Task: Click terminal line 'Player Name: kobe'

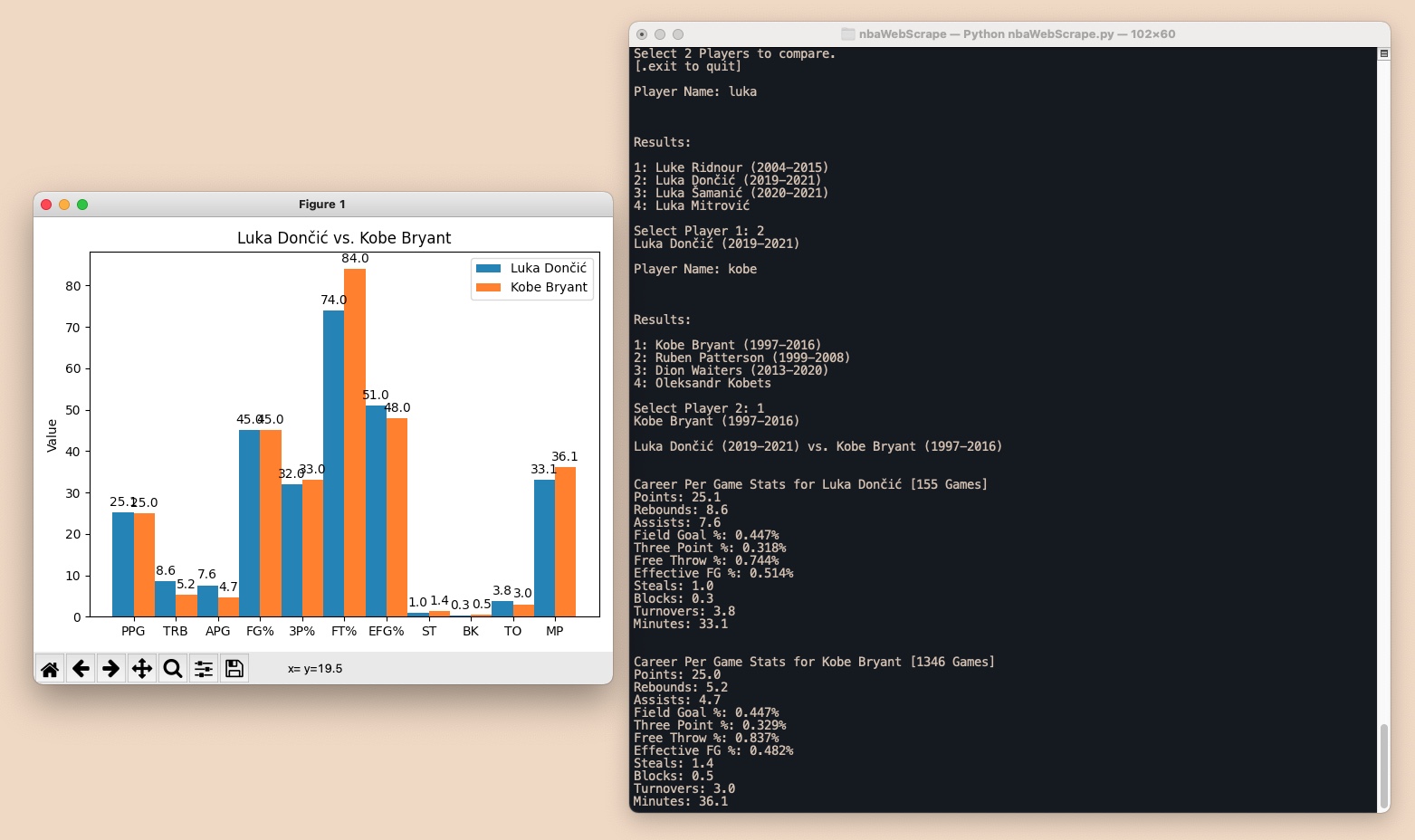Action: 695,269
